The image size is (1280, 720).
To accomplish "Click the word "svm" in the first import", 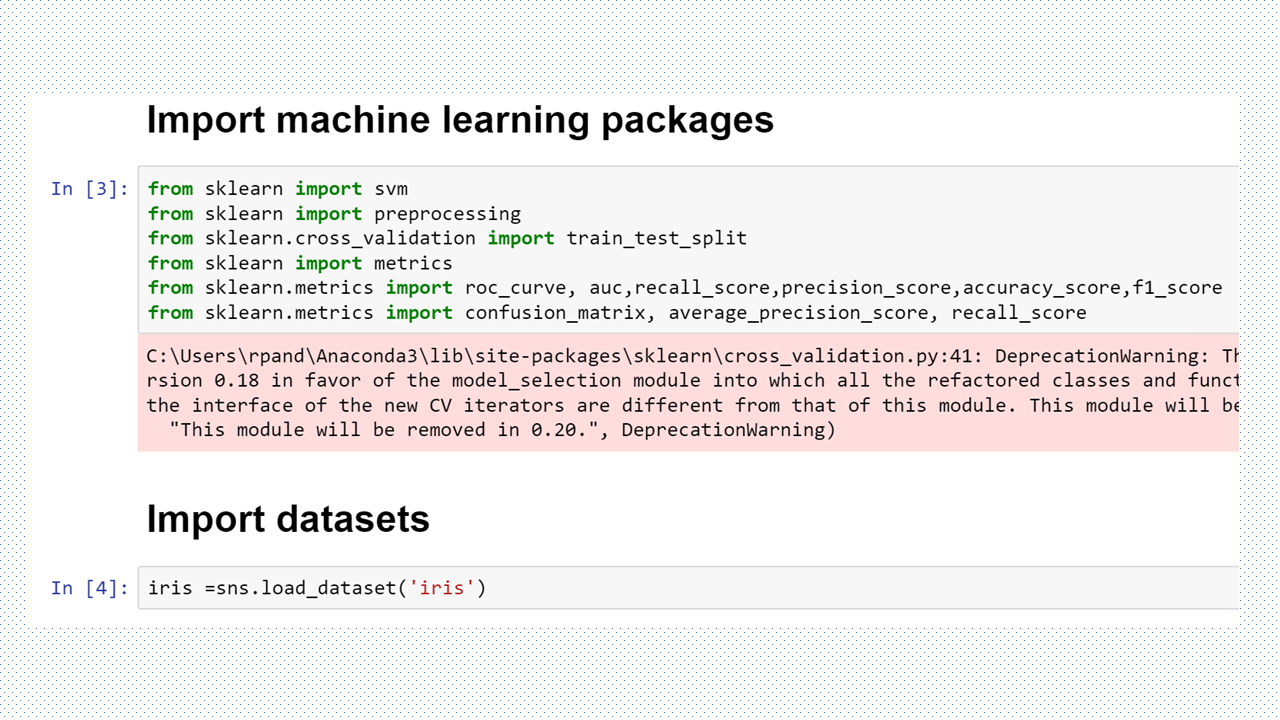I will click(x=391, y=189).
